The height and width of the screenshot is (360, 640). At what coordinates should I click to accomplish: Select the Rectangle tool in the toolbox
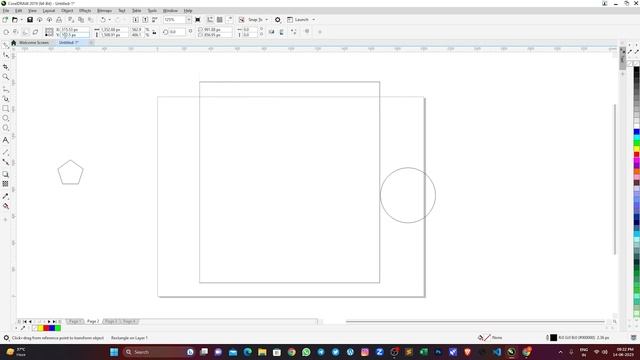click(5, 109)
